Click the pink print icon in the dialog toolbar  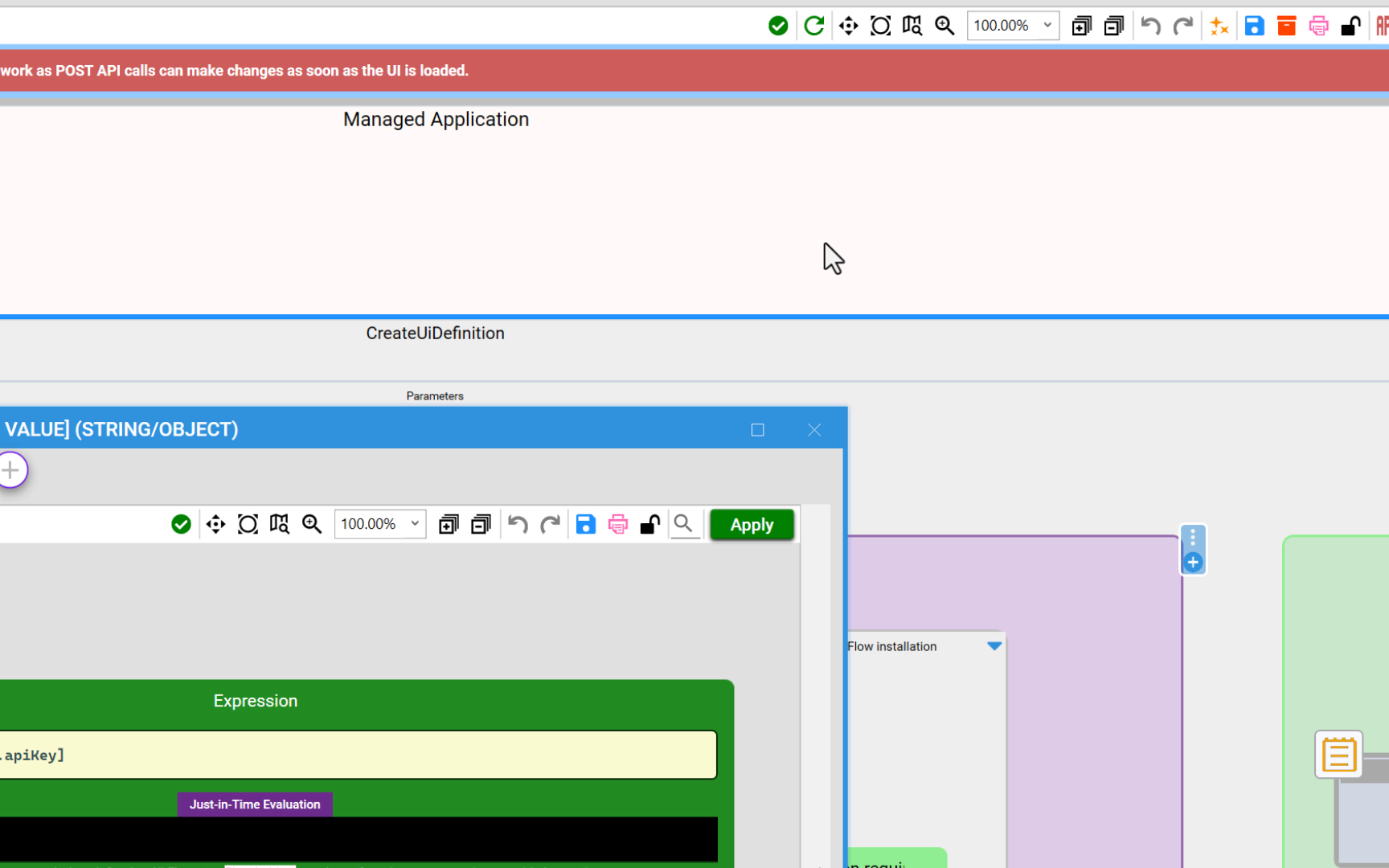617,525
